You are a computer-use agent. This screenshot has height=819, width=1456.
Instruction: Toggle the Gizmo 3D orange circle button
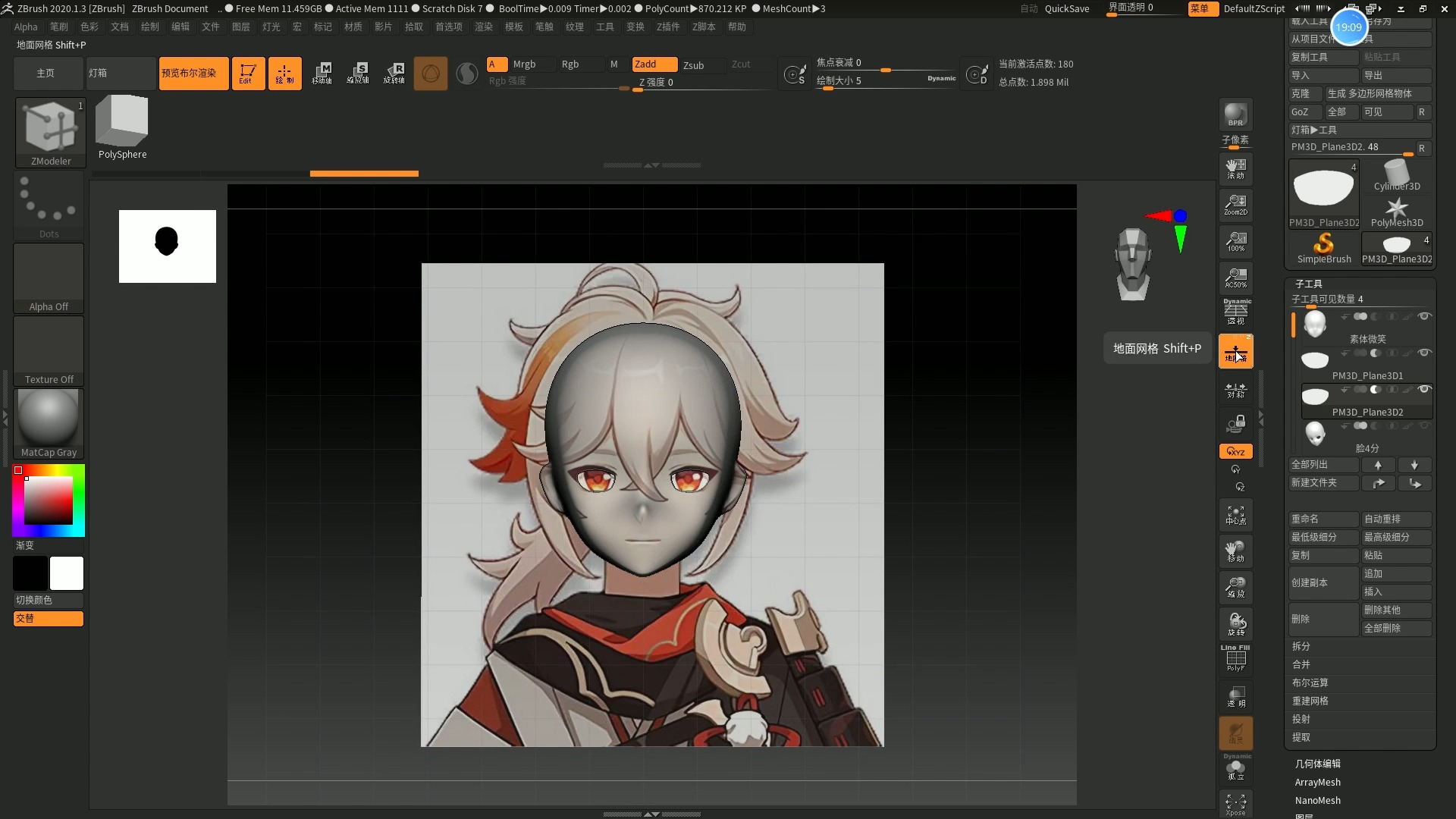tap(430, 74)
